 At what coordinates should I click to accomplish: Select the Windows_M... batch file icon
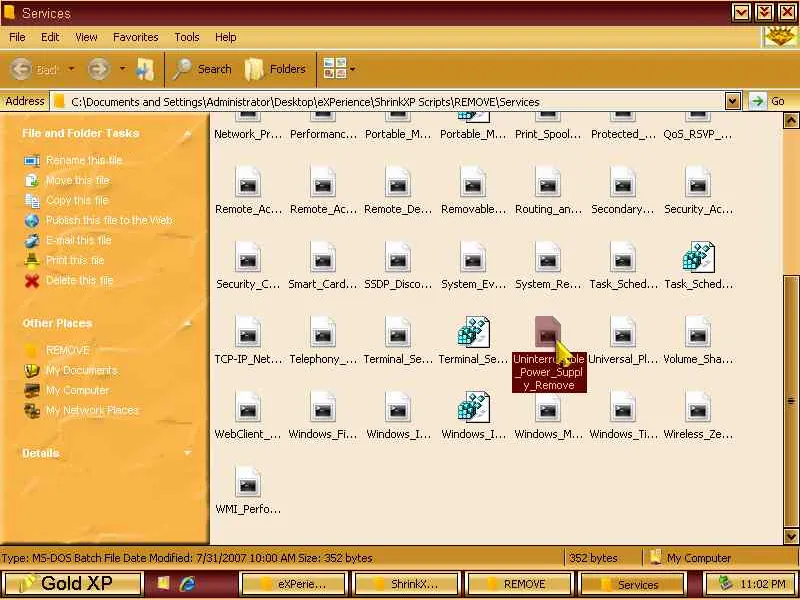pyautogui.click(x=548, y=407)
